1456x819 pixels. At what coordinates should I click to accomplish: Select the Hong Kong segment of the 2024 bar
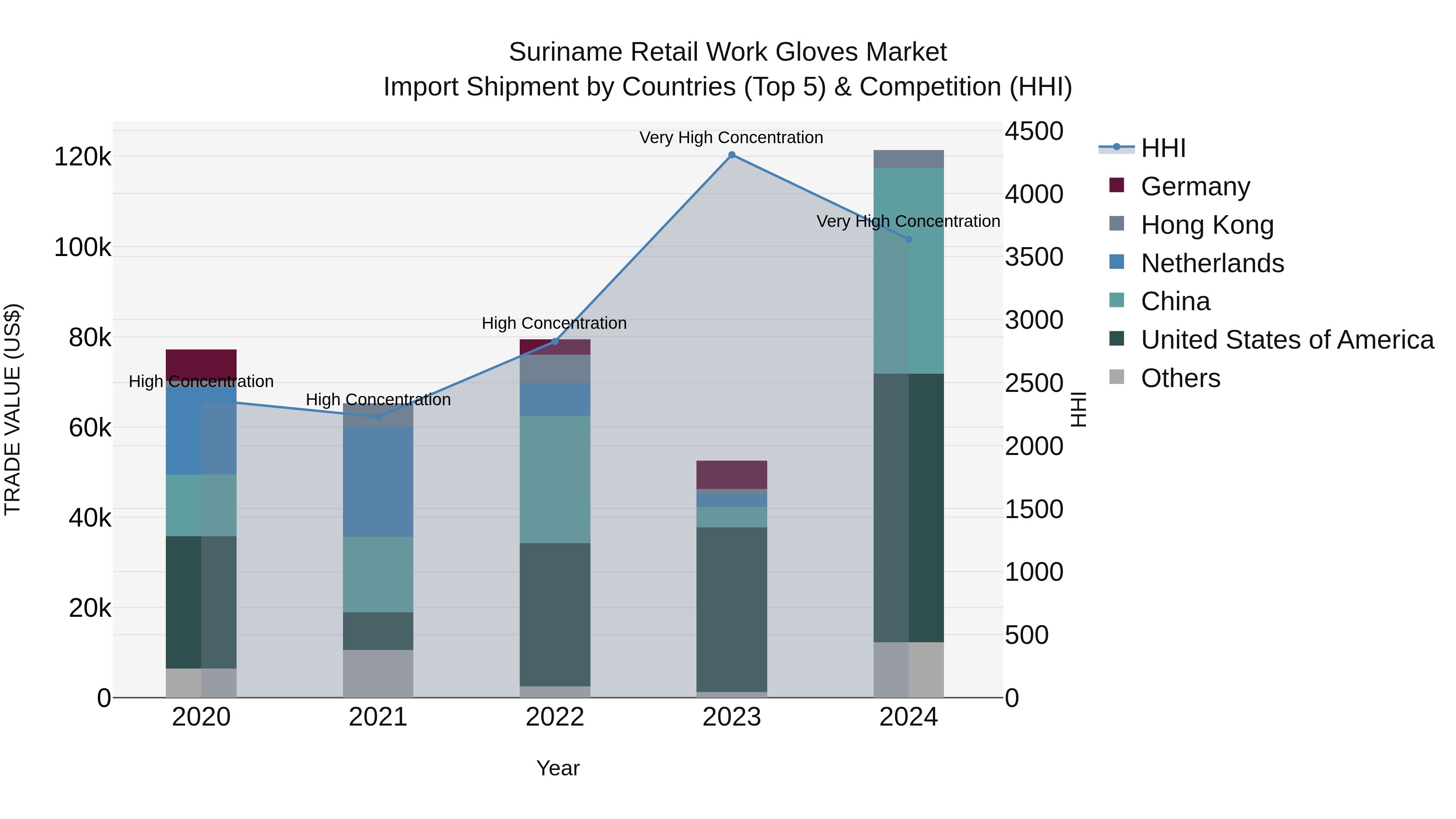coord(909,159)
